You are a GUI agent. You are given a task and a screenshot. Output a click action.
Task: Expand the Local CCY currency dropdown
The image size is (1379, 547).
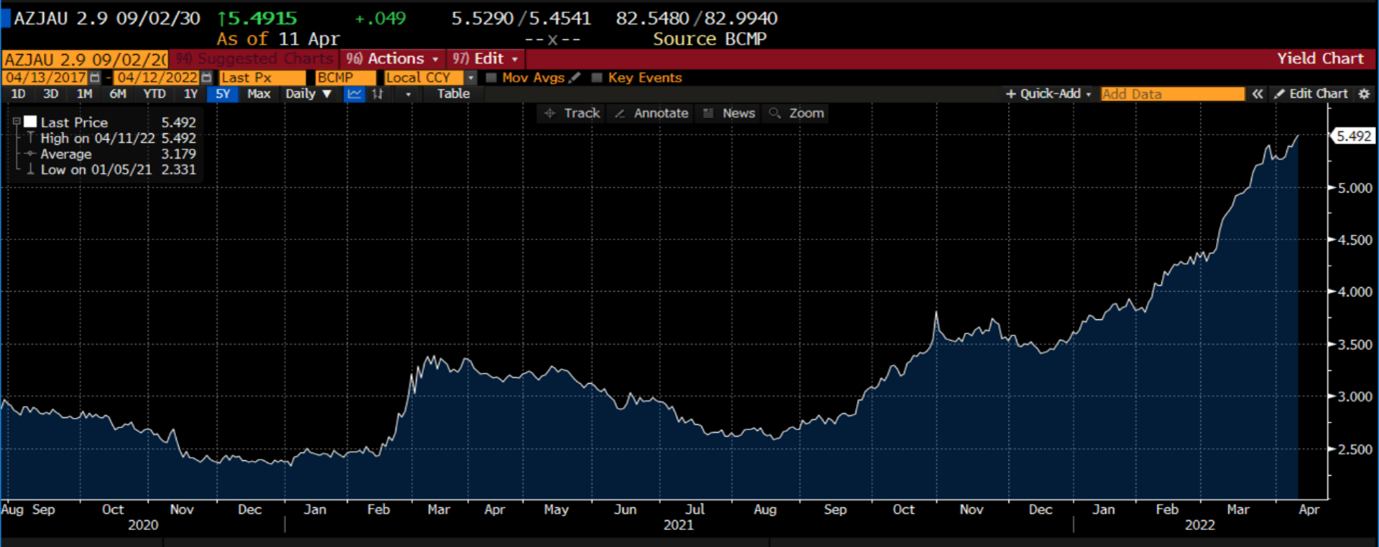pos(471,78)
